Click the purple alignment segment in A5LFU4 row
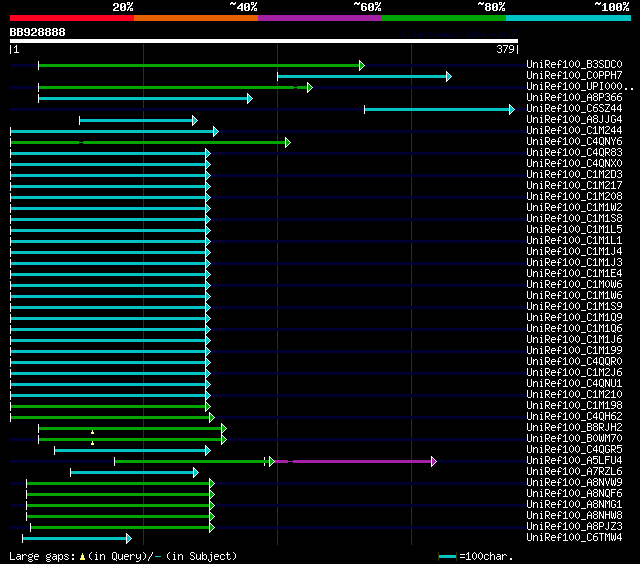The image size is (640, 564). pyautogui.click(x=353, y=462)
